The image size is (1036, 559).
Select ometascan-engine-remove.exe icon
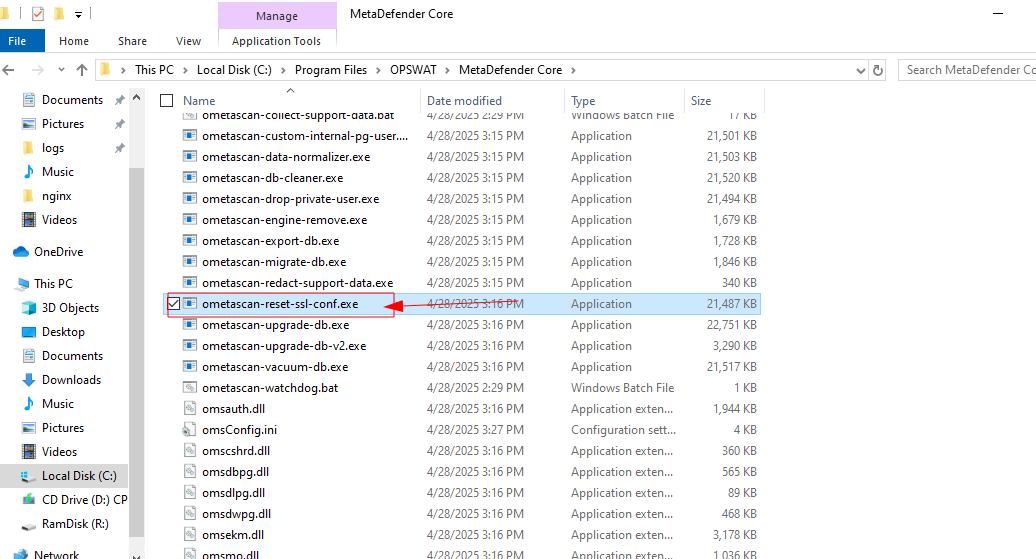pos(190,220)
